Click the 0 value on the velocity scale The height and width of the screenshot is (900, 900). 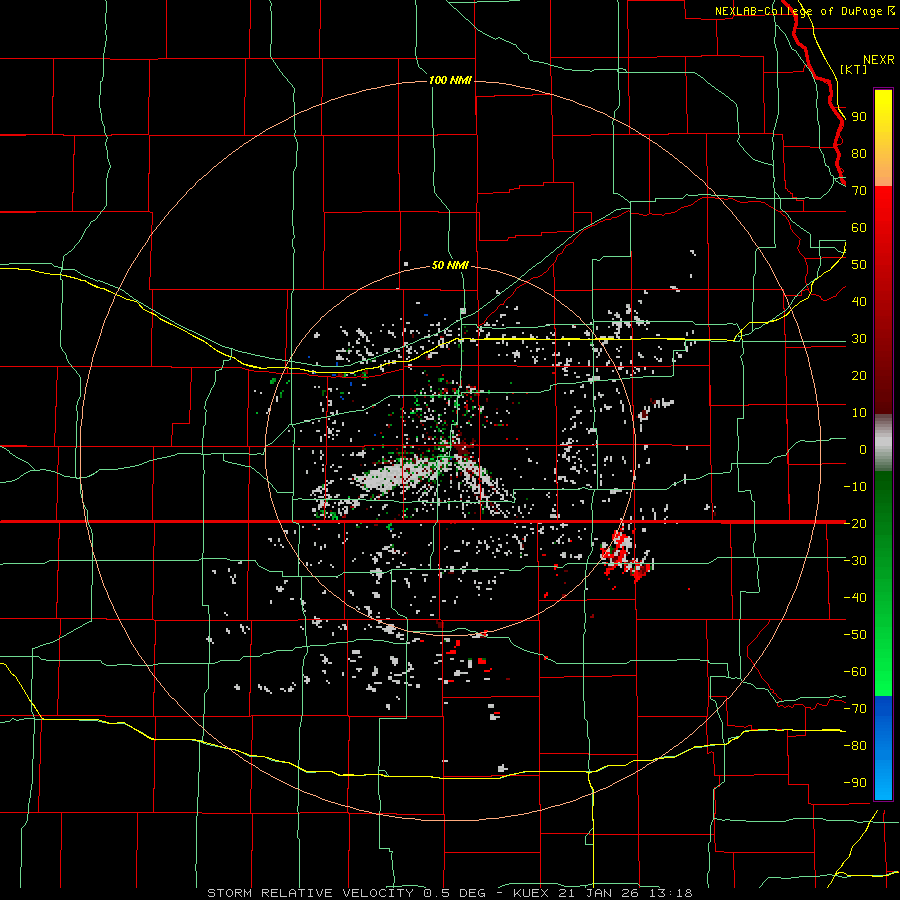(863, 449)
